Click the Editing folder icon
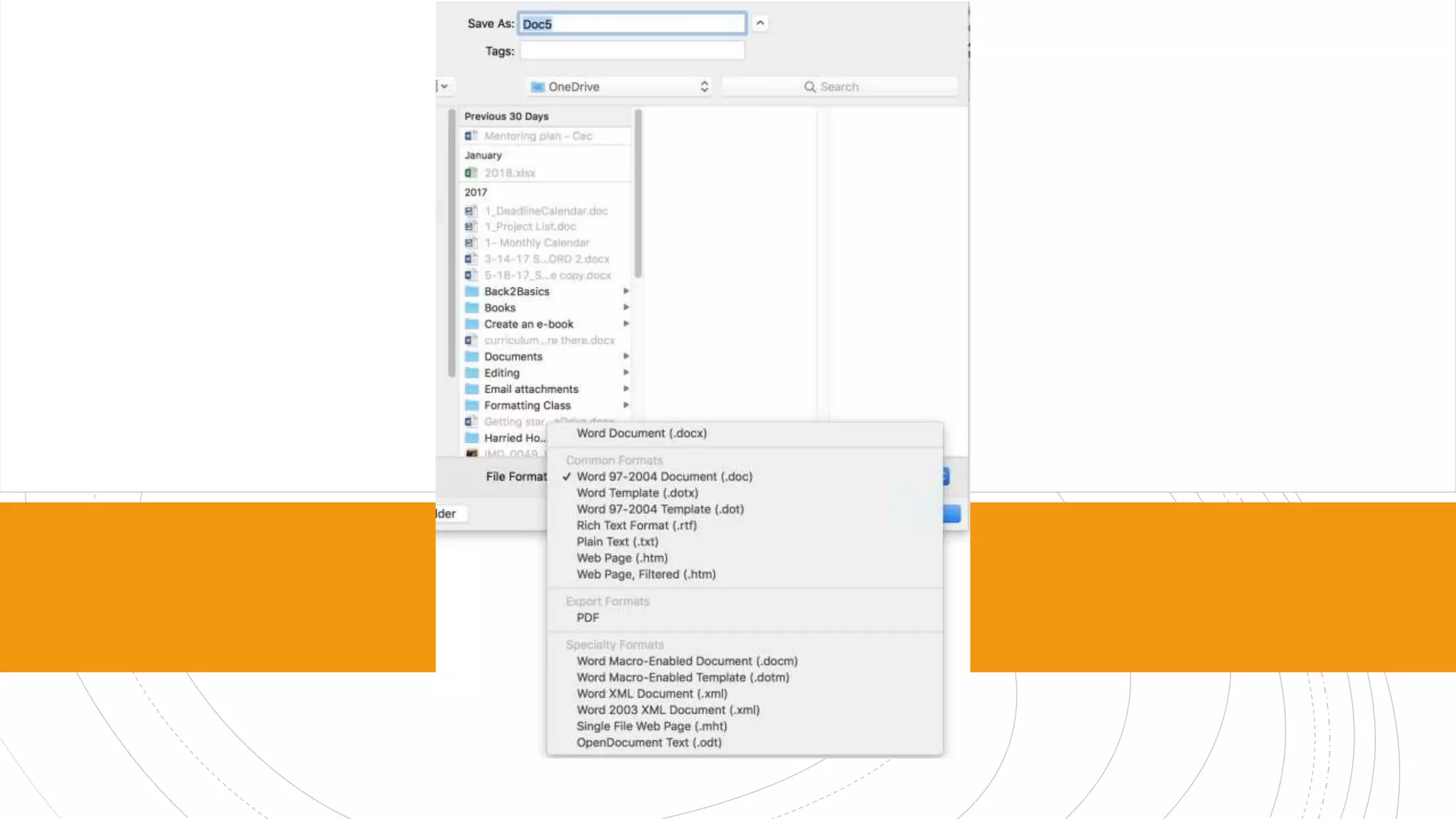 pos(471,373)
